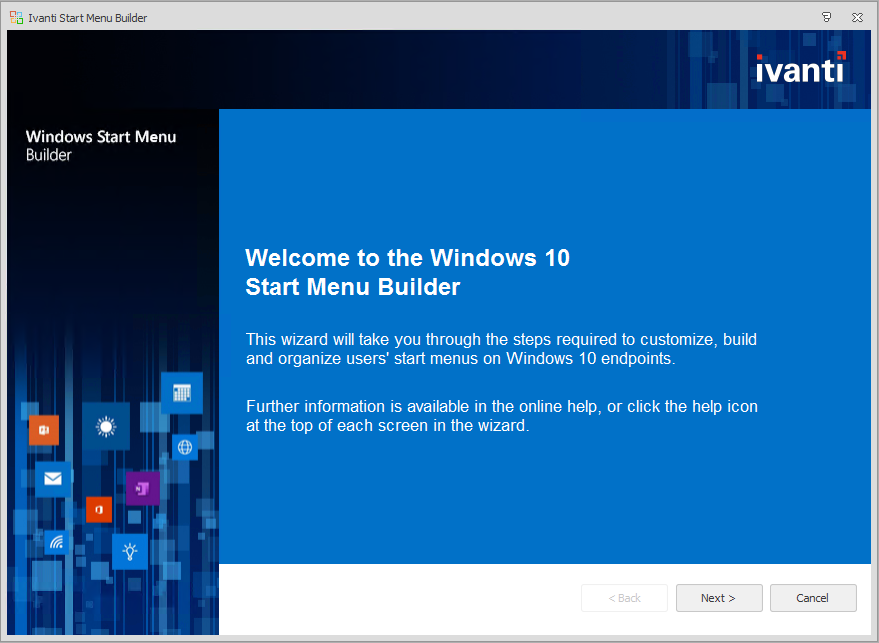Click the Wi-Fi signal tile icon
The height and width of the screenshot is (643, 879).
[57, 542]
